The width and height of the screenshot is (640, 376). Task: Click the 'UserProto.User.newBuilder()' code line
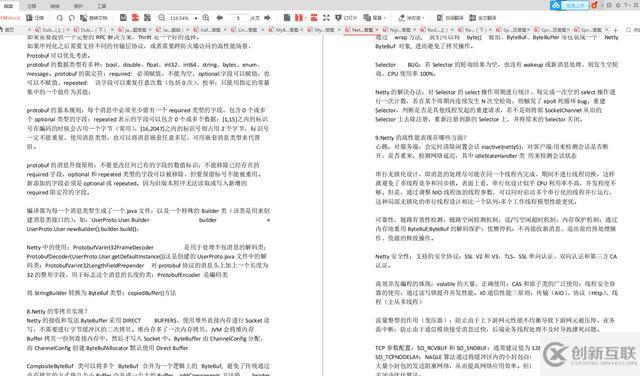coord(83,229)
